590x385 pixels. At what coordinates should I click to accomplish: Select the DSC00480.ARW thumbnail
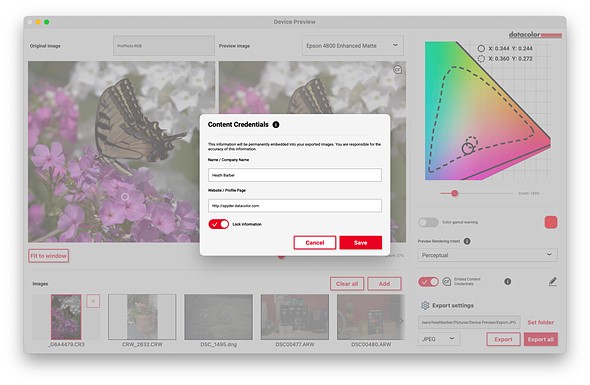click(x=371, y=317)
